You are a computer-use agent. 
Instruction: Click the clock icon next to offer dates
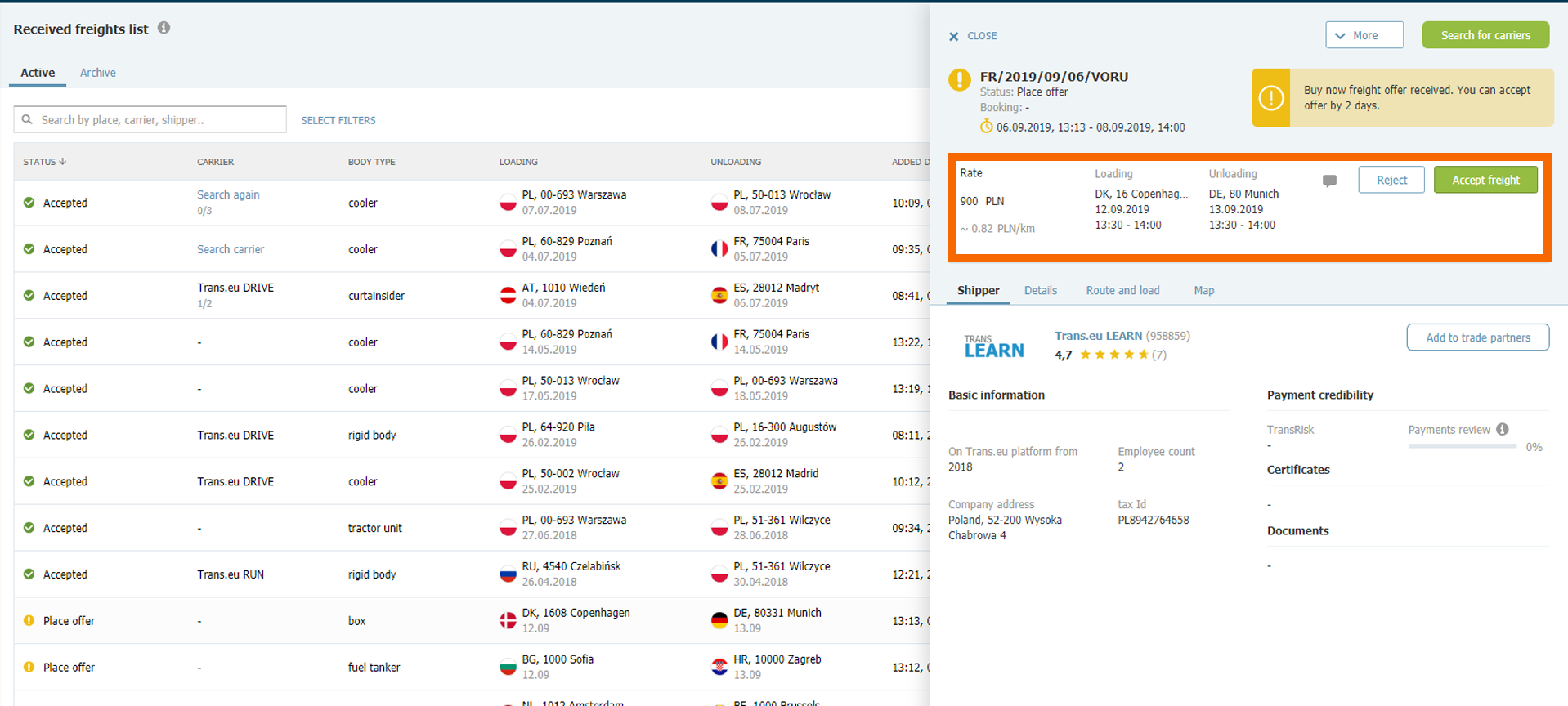987,127
